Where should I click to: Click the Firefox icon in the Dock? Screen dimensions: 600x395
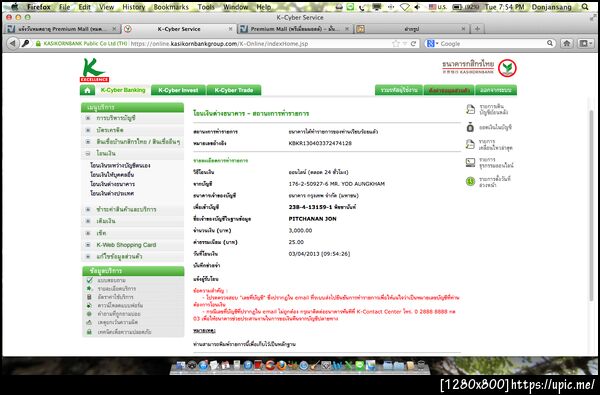point(281,366)
